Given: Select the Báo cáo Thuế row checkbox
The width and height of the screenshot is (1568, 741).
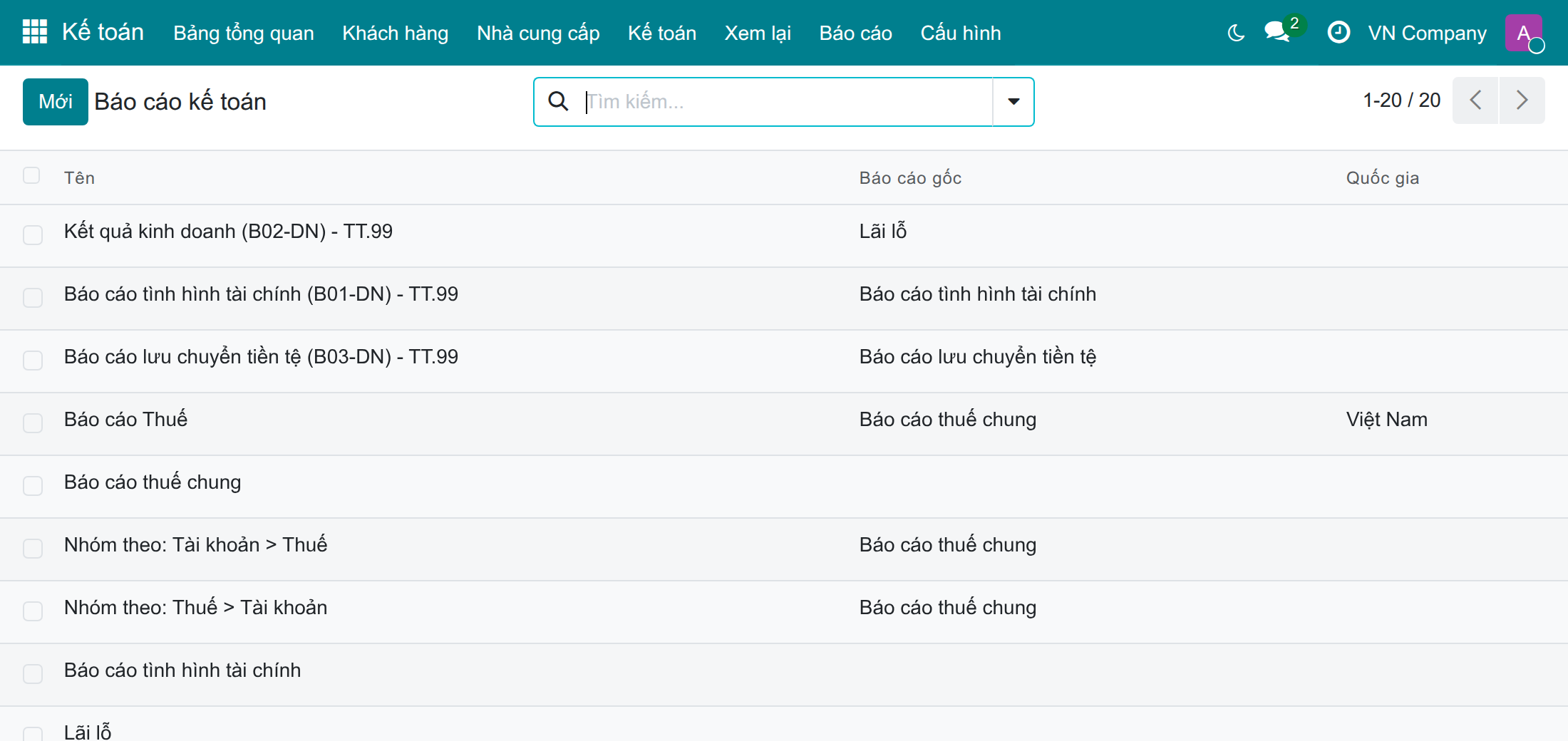Looking at the screenshot, I should [33, 423].
